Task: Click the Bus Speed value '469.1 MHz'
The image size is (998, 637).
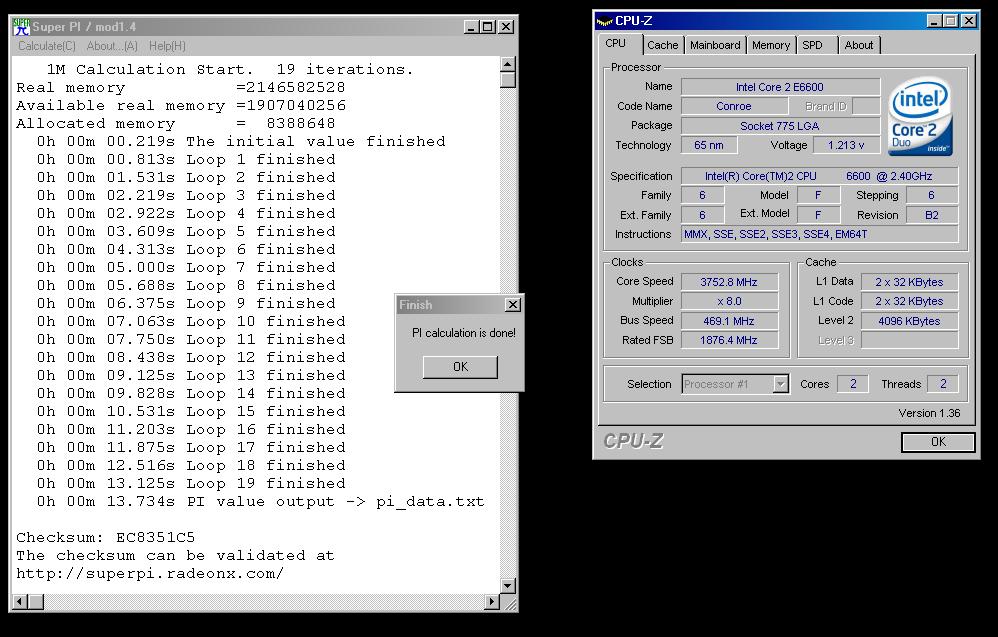Action: click(x=729, y=321)
